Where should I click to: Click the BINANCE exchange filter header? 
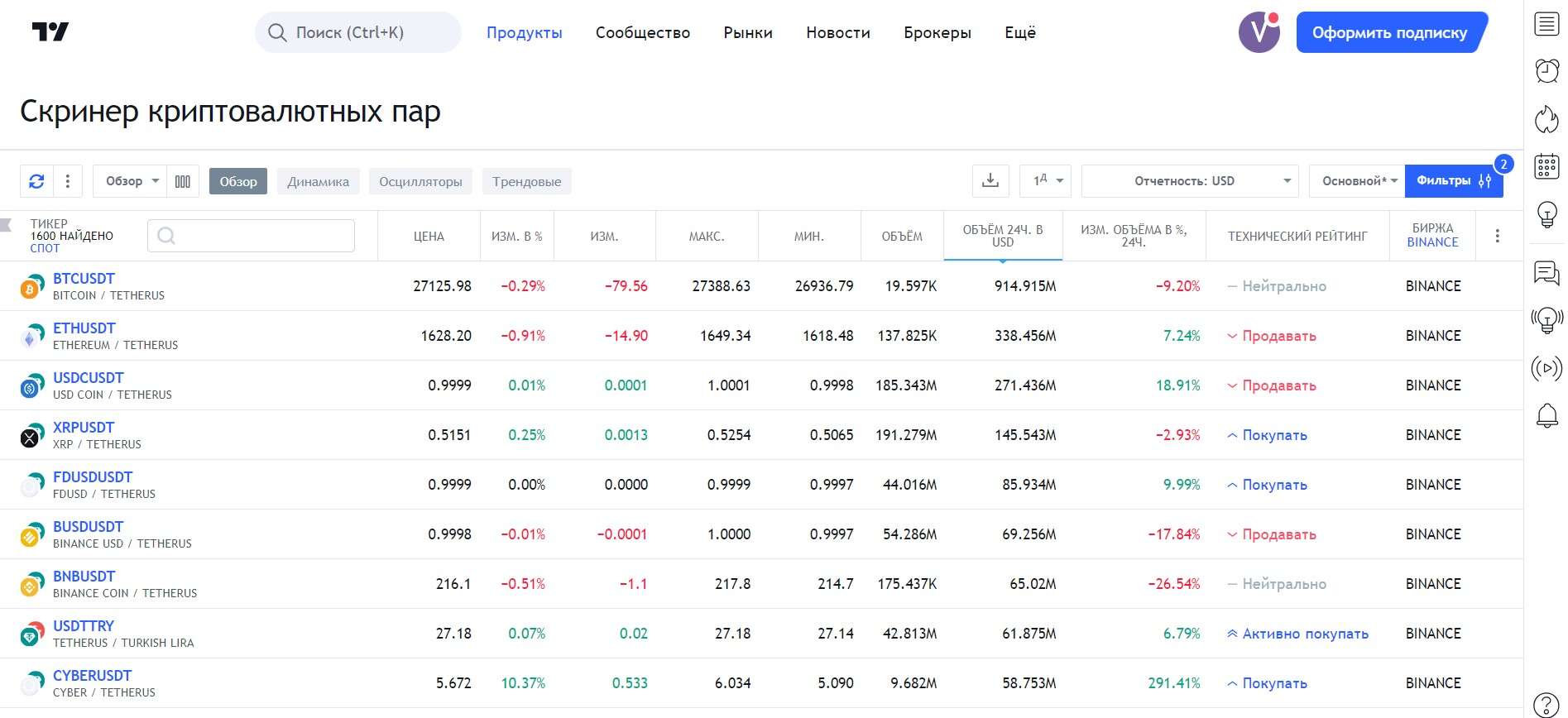click(1432, 242)
